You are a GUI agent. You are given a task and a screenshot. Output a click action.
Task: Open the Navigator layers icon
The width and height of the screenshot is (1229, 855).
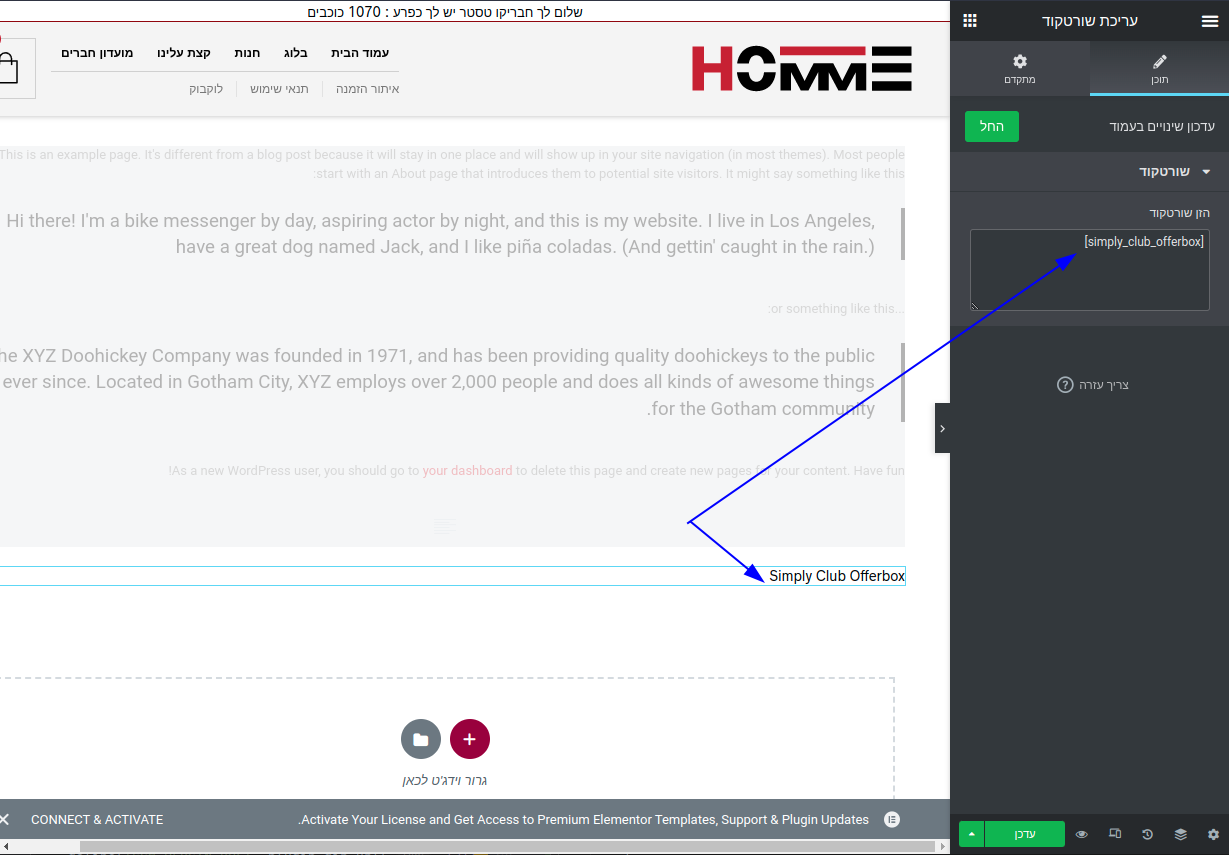click(1180, 834)
